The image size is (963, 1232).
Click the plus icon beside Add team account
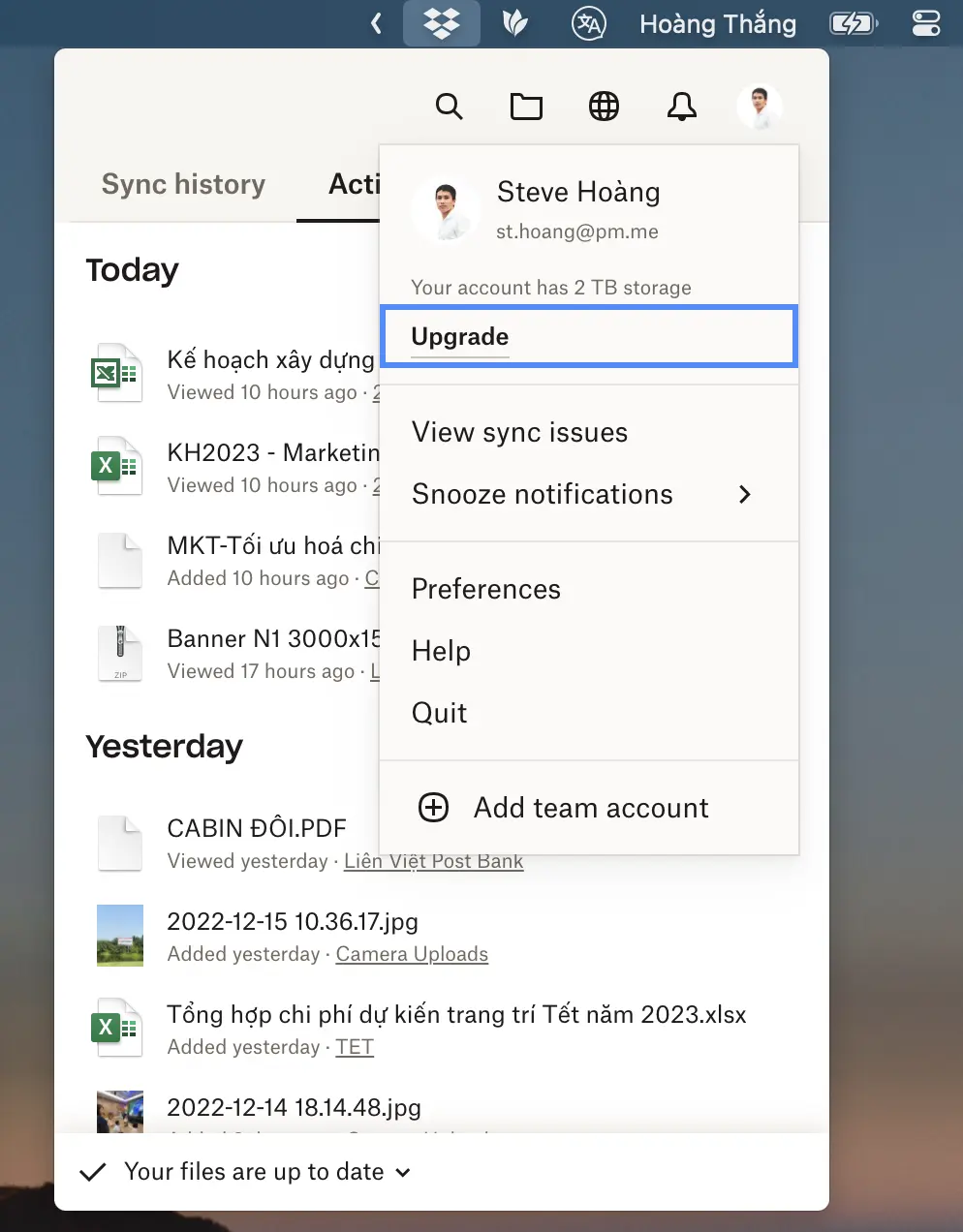tap(433, 807)
